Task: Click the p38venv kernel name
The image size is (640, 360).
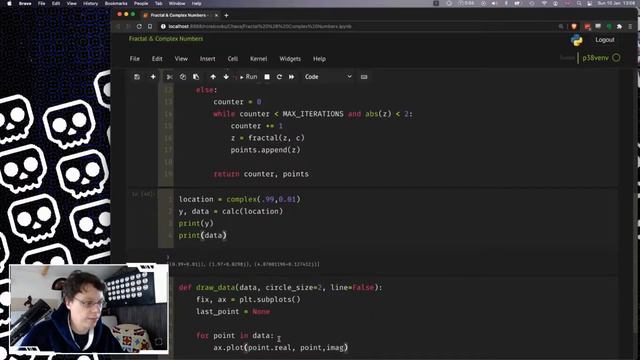Action: (x=595, y=58)
